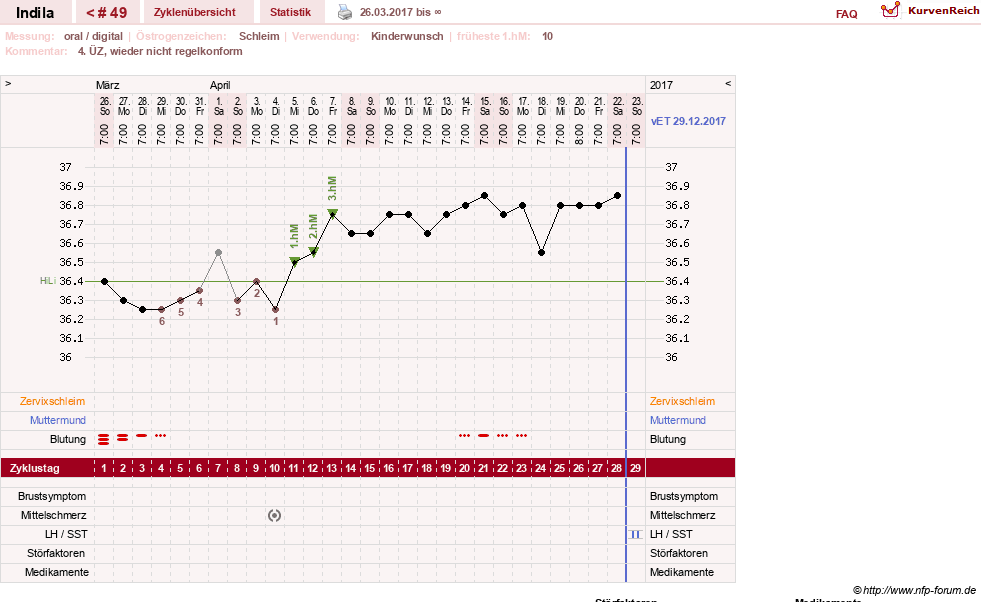The height and width of the screenshot is (602, 981).
Task: Open the Statistik tab
Action: pos(290,13)
